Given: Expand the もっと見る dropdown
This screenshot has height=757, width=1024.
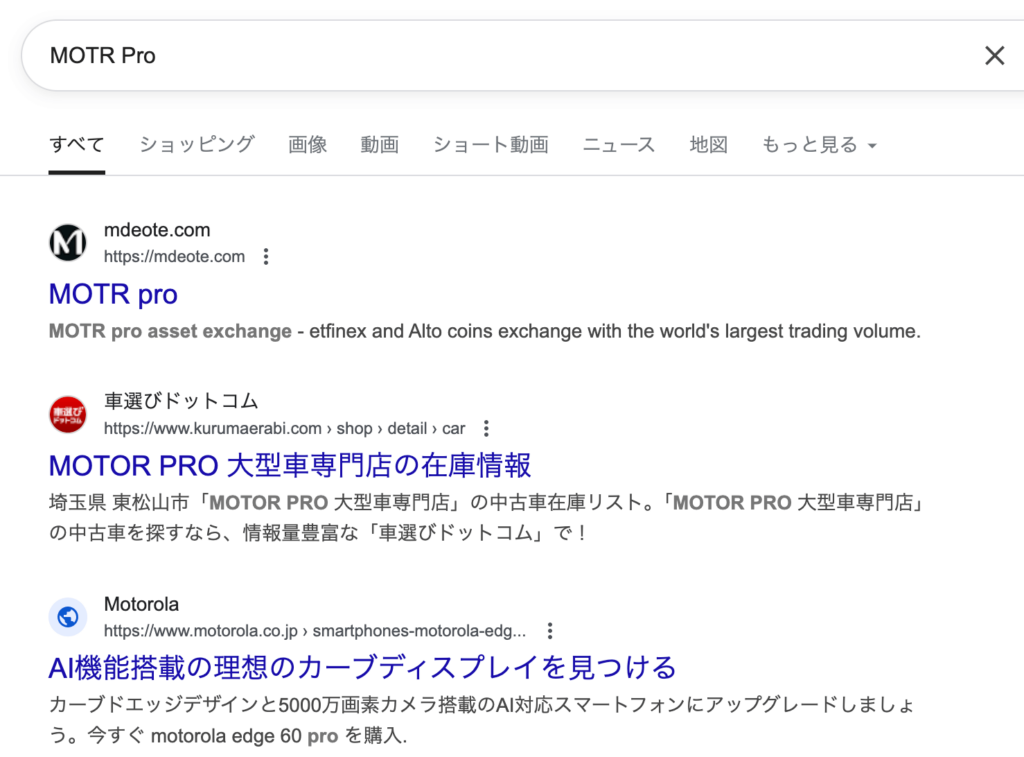Looking at the screenshot, I should click(819, 144).
